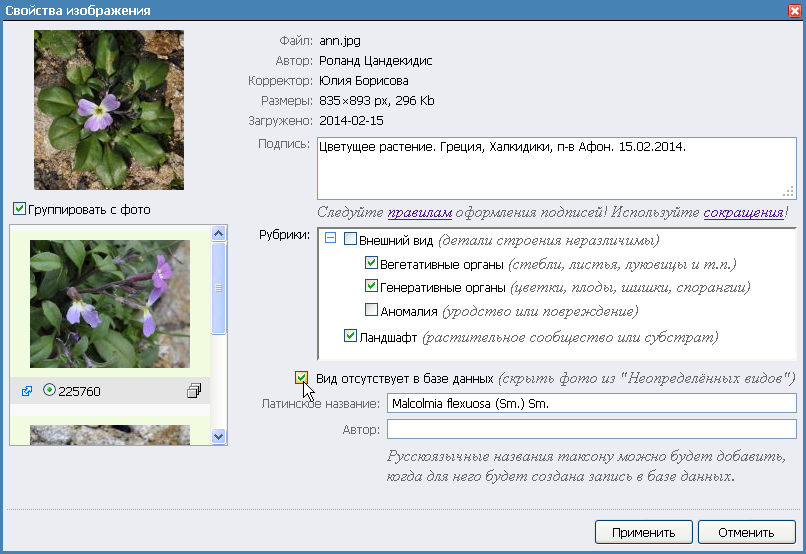Select radio button for photo 225760

tap(49, 391)
